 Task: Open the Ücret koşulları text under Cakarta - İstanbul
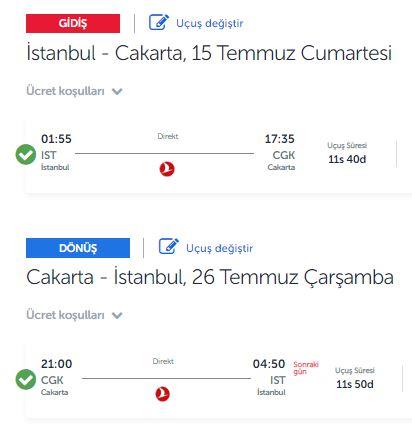65,315
